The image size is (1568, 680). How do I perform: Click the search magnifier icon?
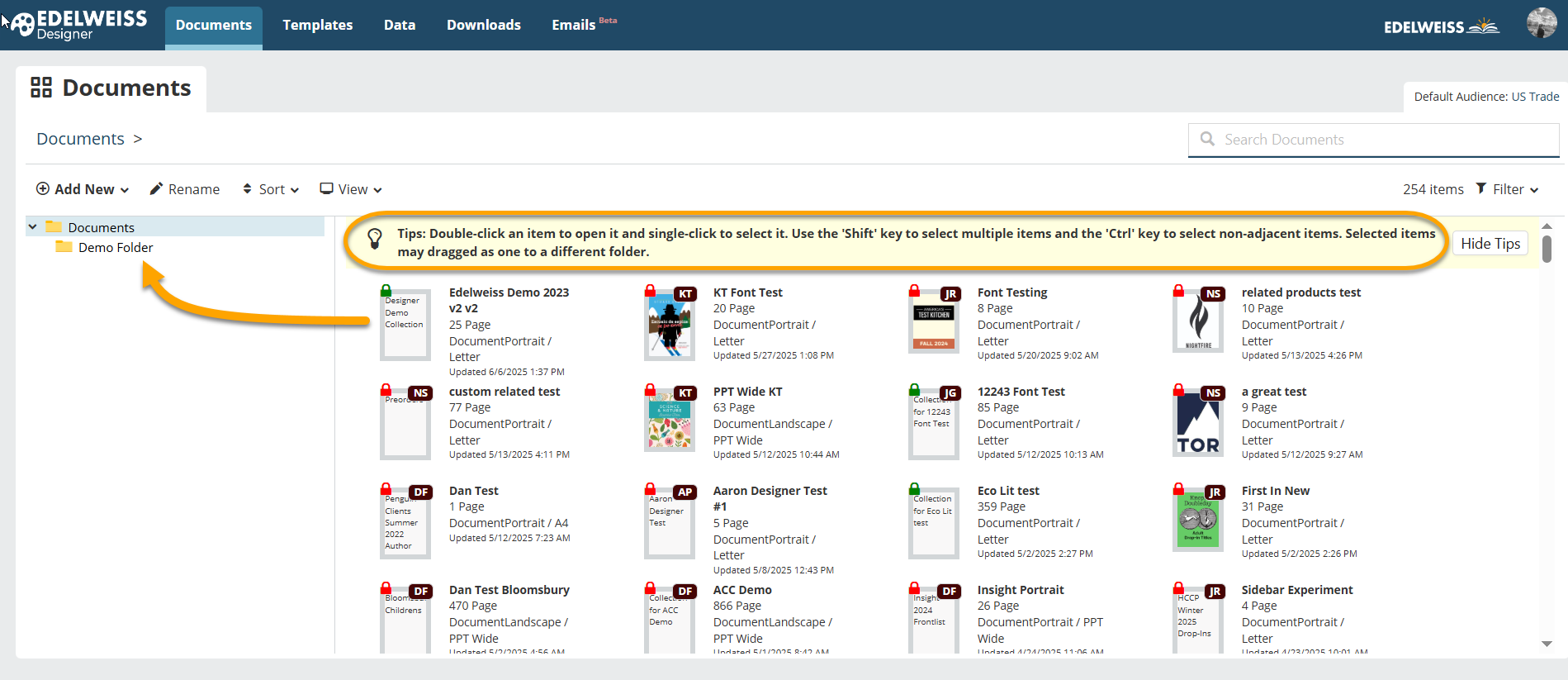[1207, 139]
